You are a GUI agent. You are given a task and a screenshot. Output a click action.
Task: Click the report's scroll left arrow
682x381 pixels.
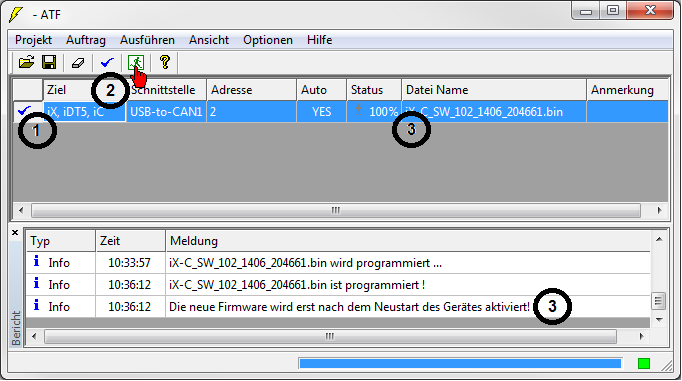click(34, 336)
